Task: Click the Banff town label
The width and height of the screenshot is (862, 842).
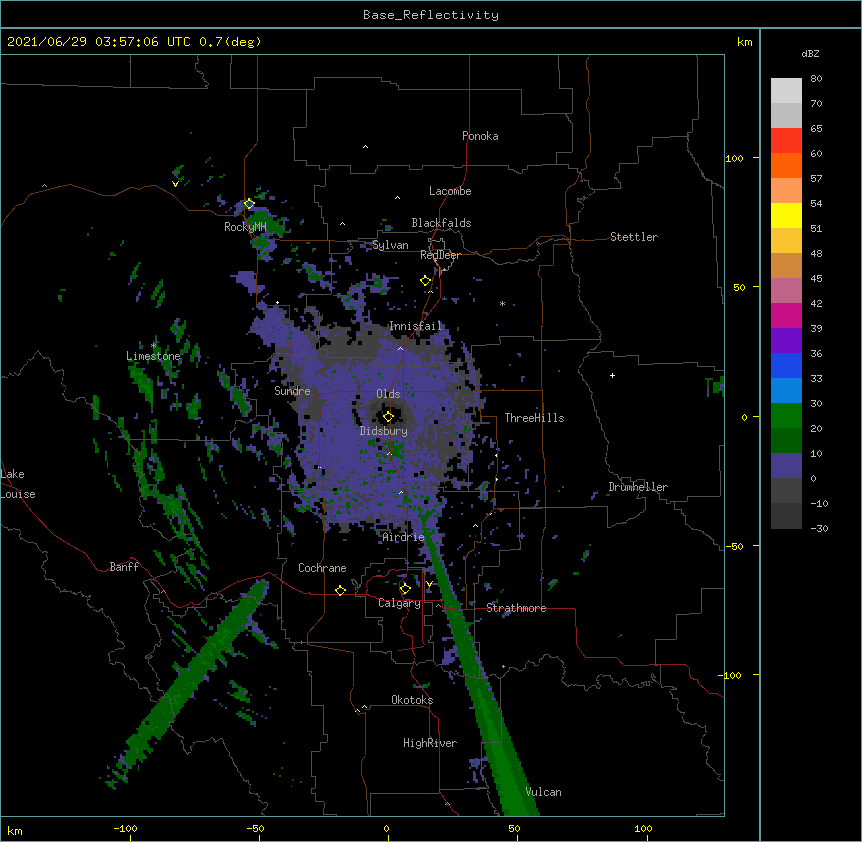Action: 124,567
